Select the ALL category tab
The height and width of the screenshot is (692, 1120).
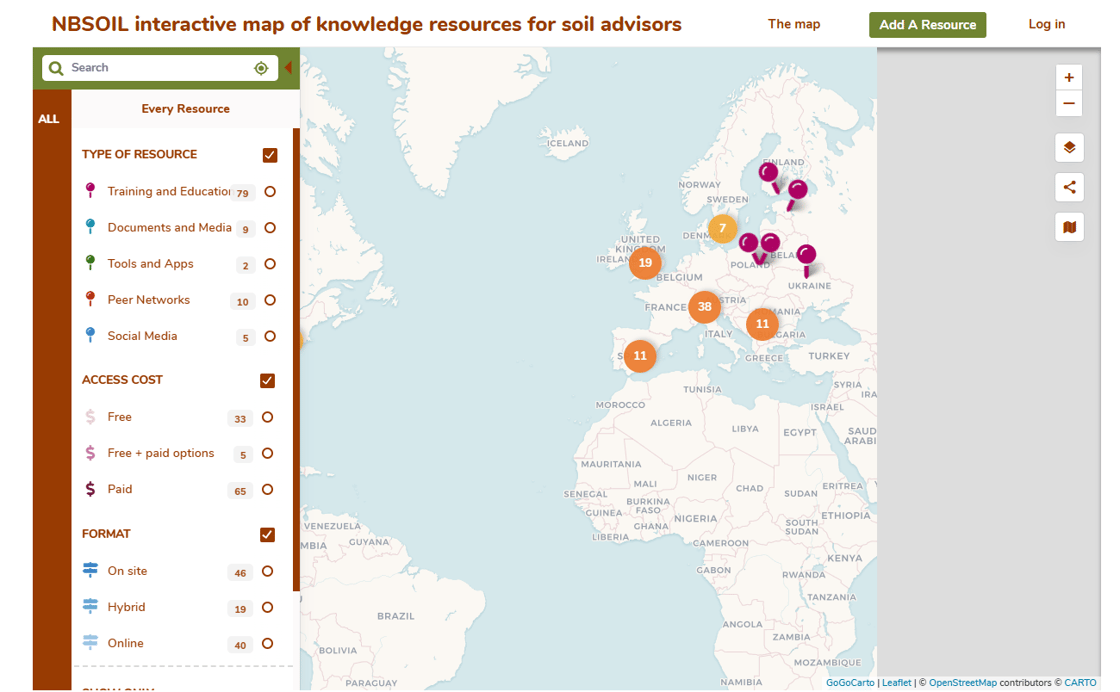point(49,119)
